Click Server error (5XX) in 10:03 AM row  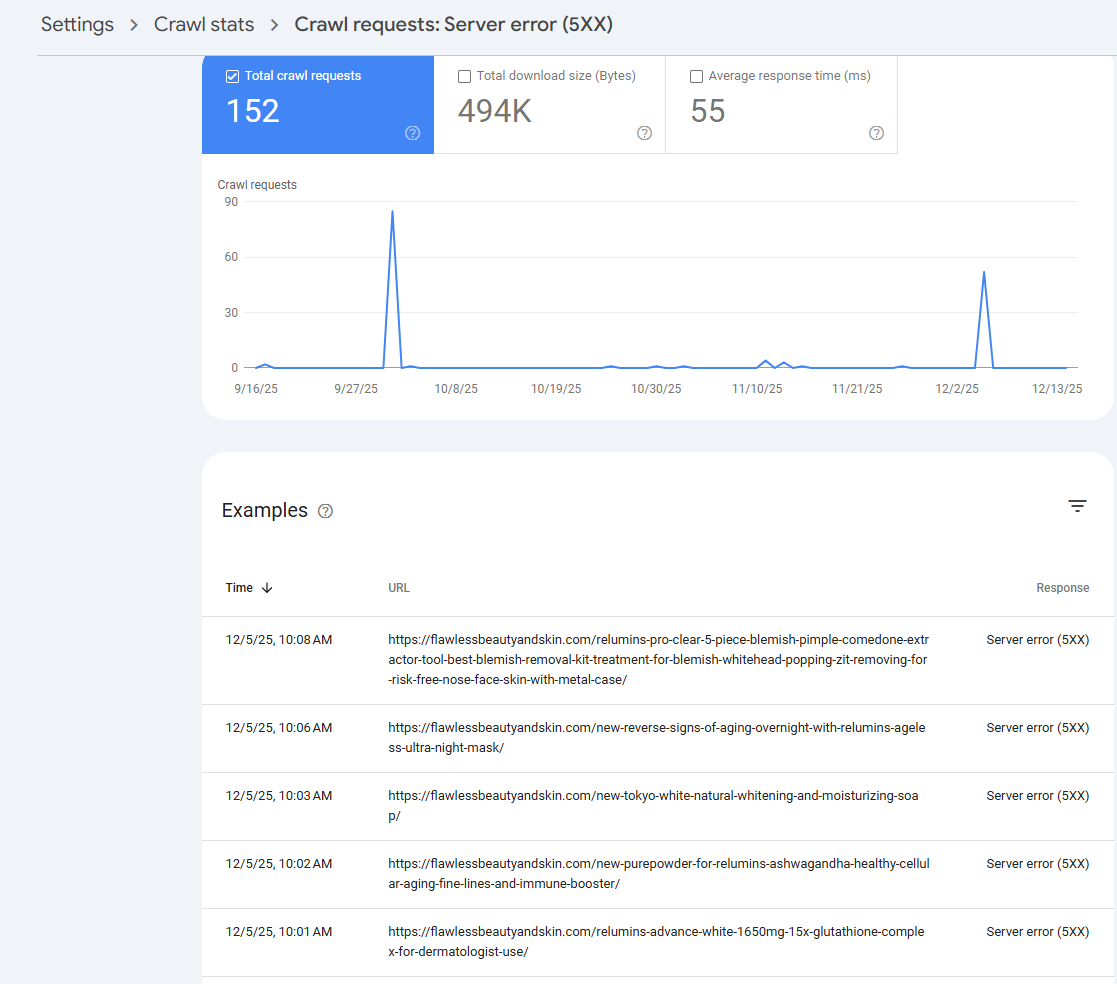click(1037, 796)
